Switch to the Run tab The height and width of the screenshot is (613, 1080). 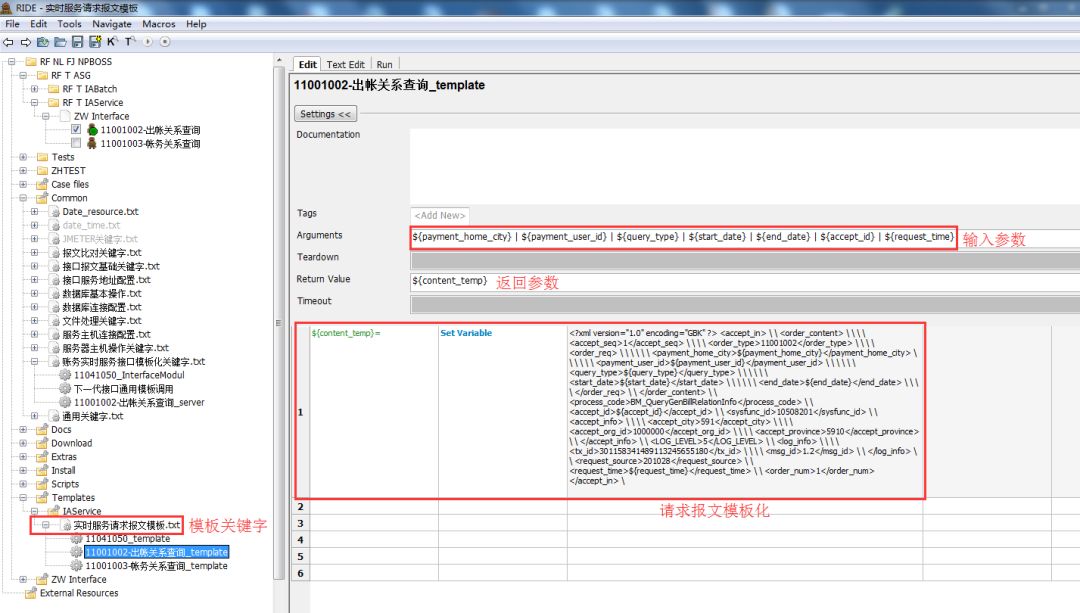pyautogui.click(x=384, y=64)
